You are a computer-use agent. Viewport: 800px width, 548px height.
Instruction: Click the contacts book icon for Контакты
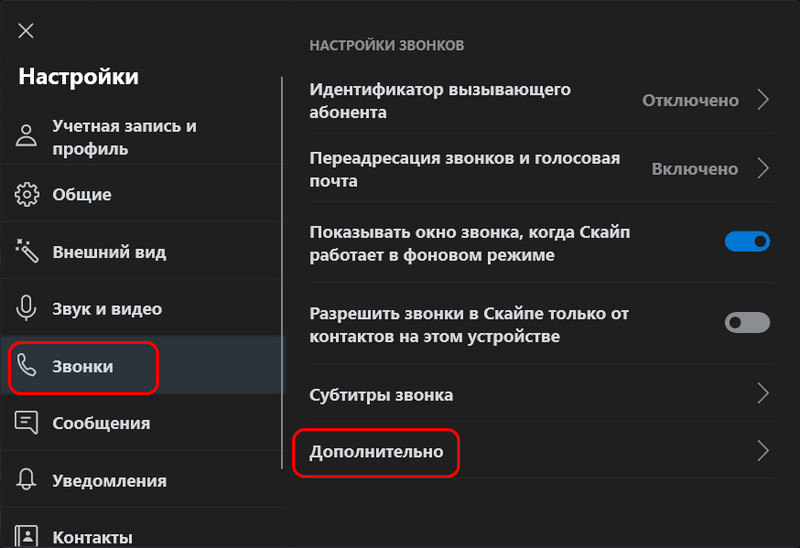26,536
